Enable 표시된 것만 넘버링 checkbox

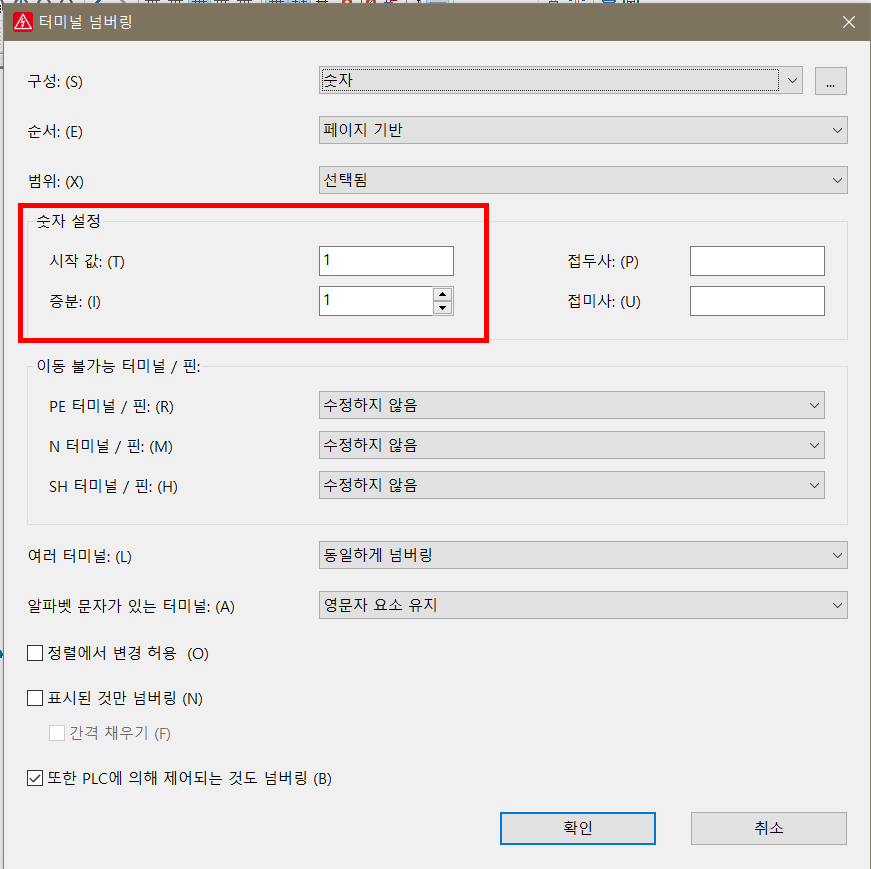tap(35, 698)
